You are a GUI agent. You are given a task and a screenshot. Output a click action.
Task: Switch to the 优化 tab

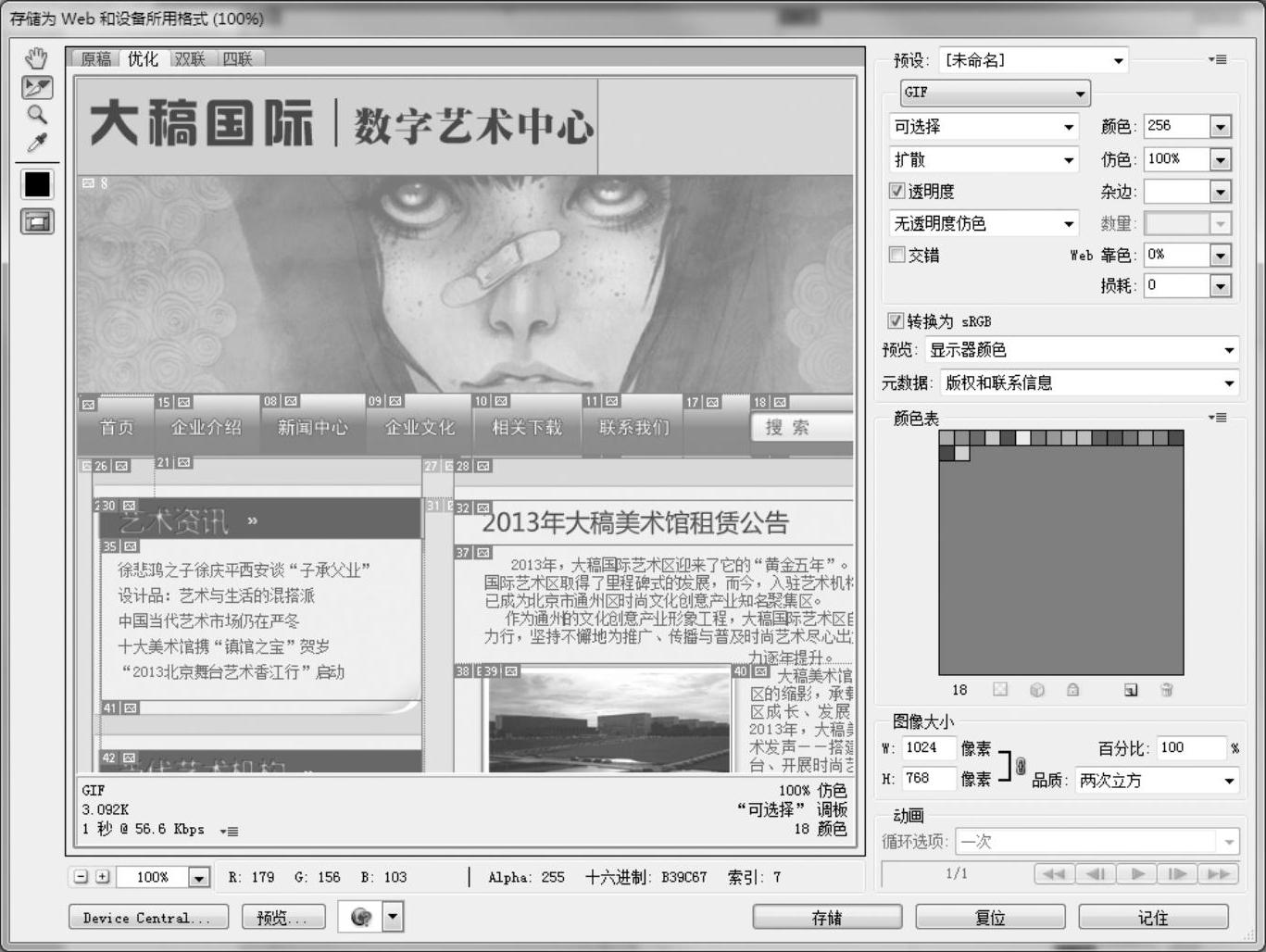(143, 58)
